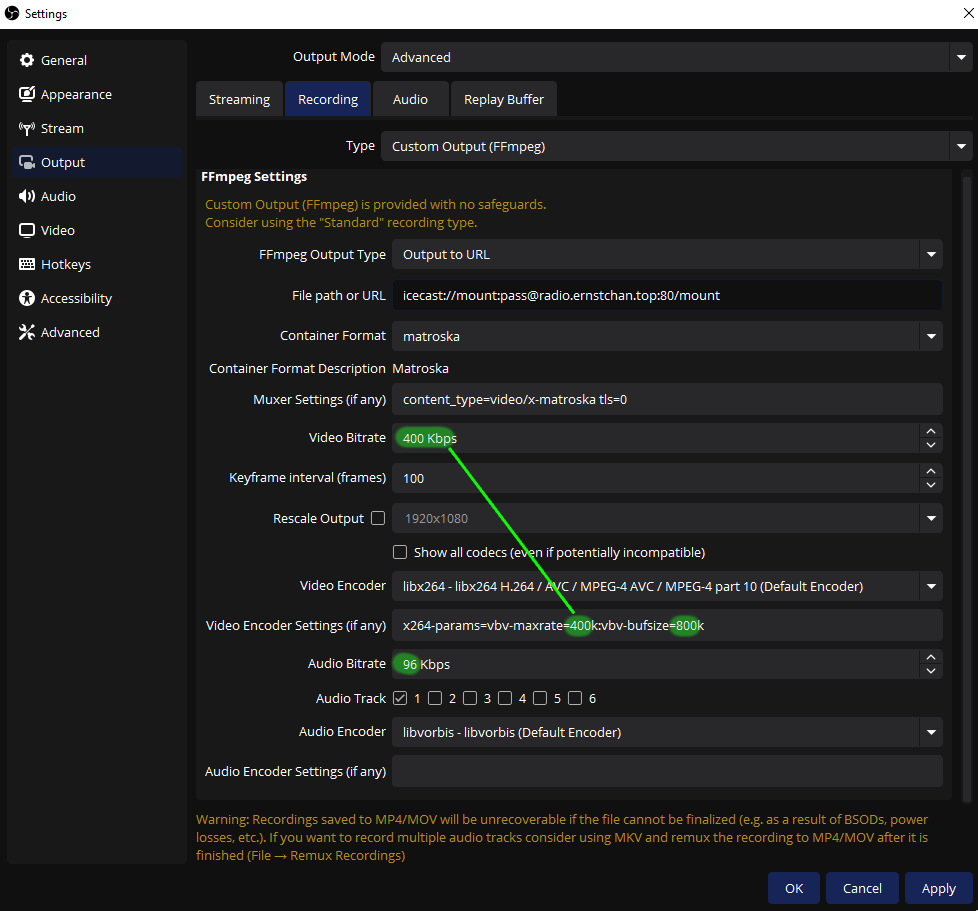Viewport: 978px width, 911px height.
Task: Switch to the Streaming tab
Action: click(240, 99)
